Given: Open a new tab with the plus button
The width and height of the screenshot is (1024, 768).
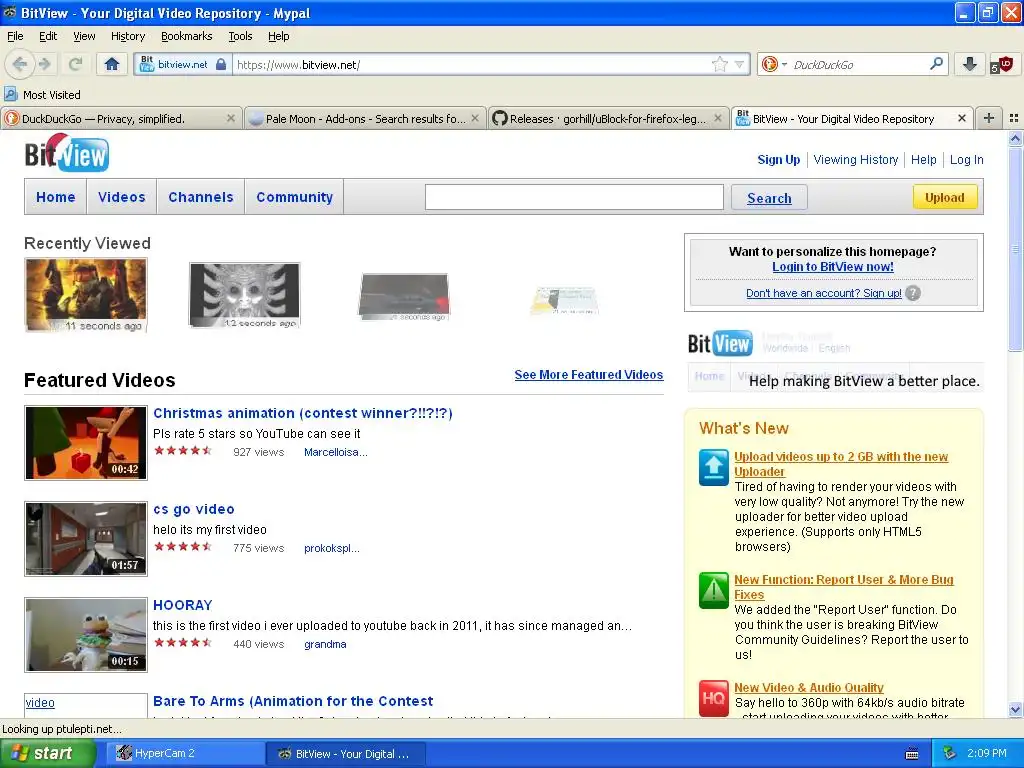Looking at the screenshot, I should pos(989,118).
